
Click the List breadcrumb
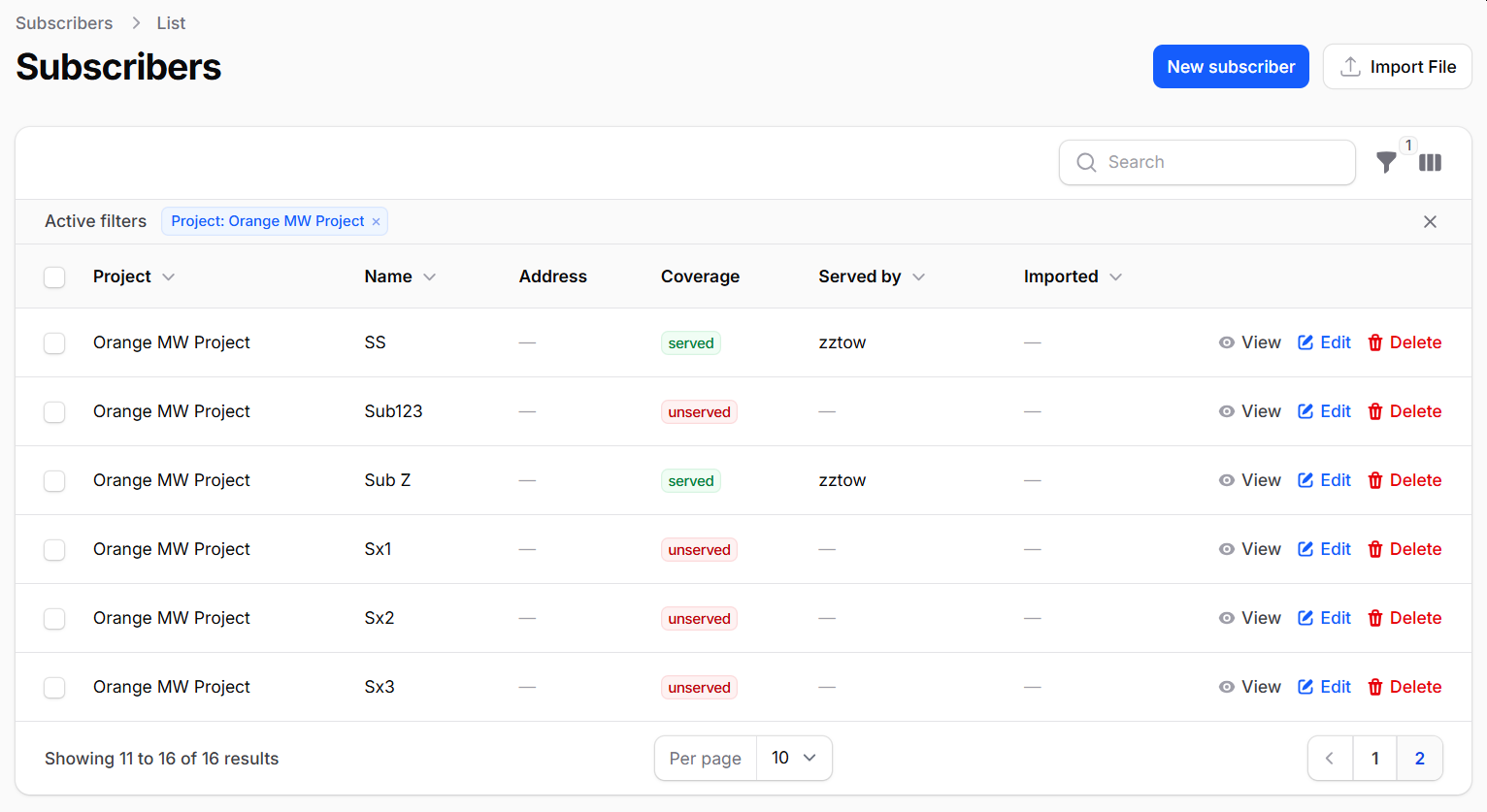pos(171,23)
